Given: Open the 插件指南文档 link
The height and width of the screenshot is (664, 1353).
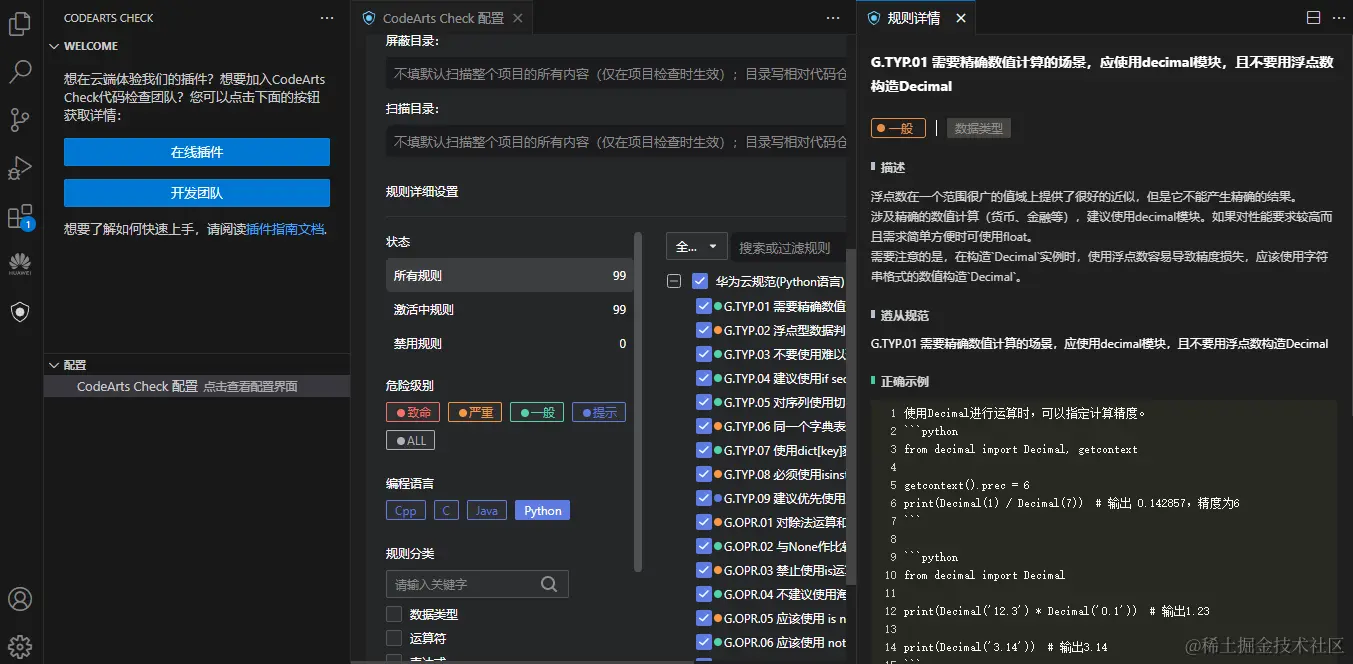Looking at the screenshot, I should tap(285, 229).
